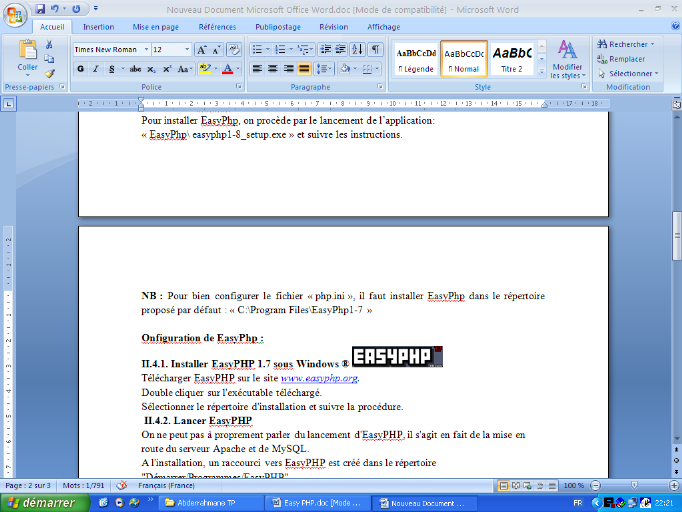Apply numbered list
The height and width of the screenshot is (512, 682).
[x=281, y=49]
